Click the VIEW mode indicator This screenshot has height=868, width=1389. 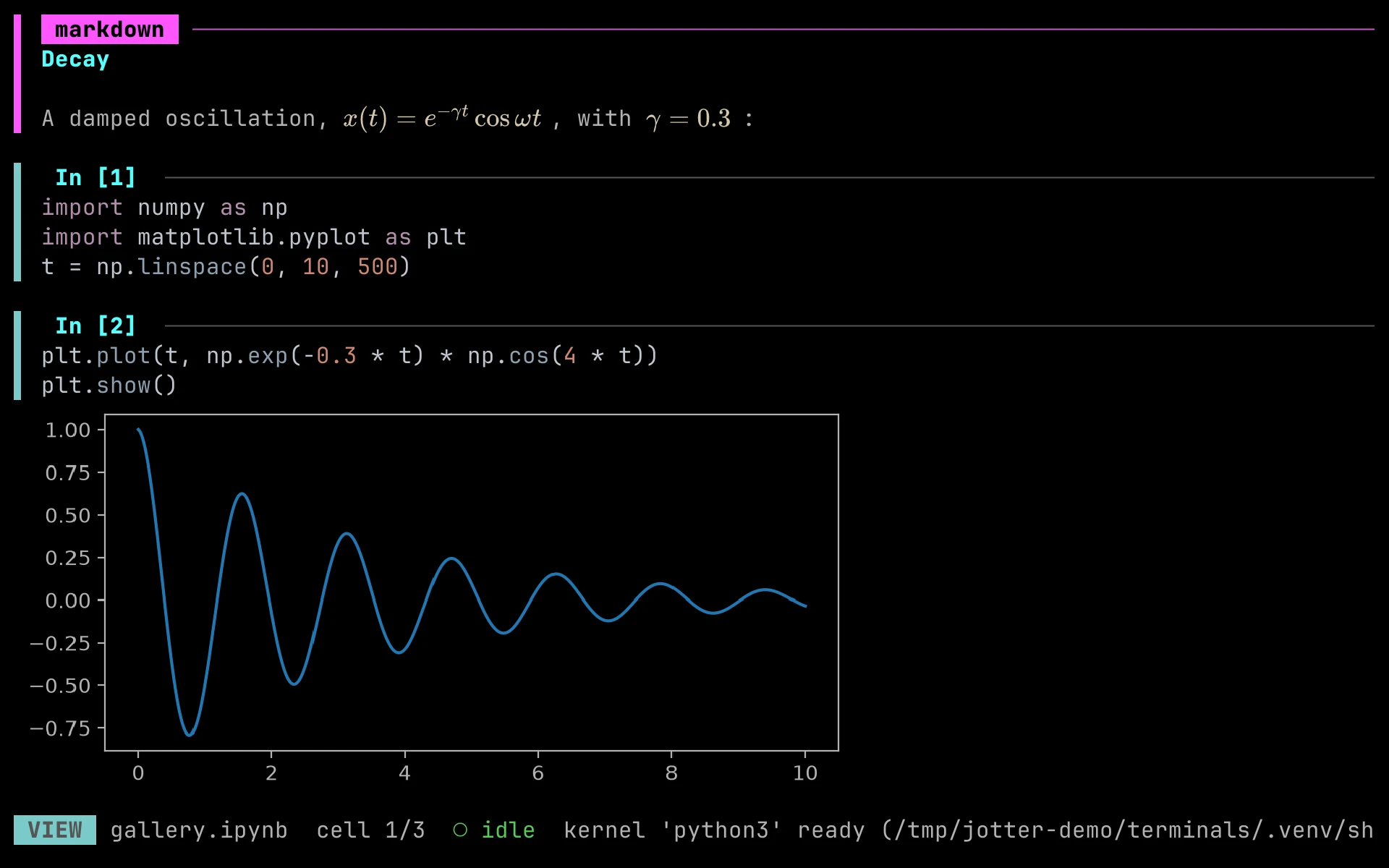55,830
